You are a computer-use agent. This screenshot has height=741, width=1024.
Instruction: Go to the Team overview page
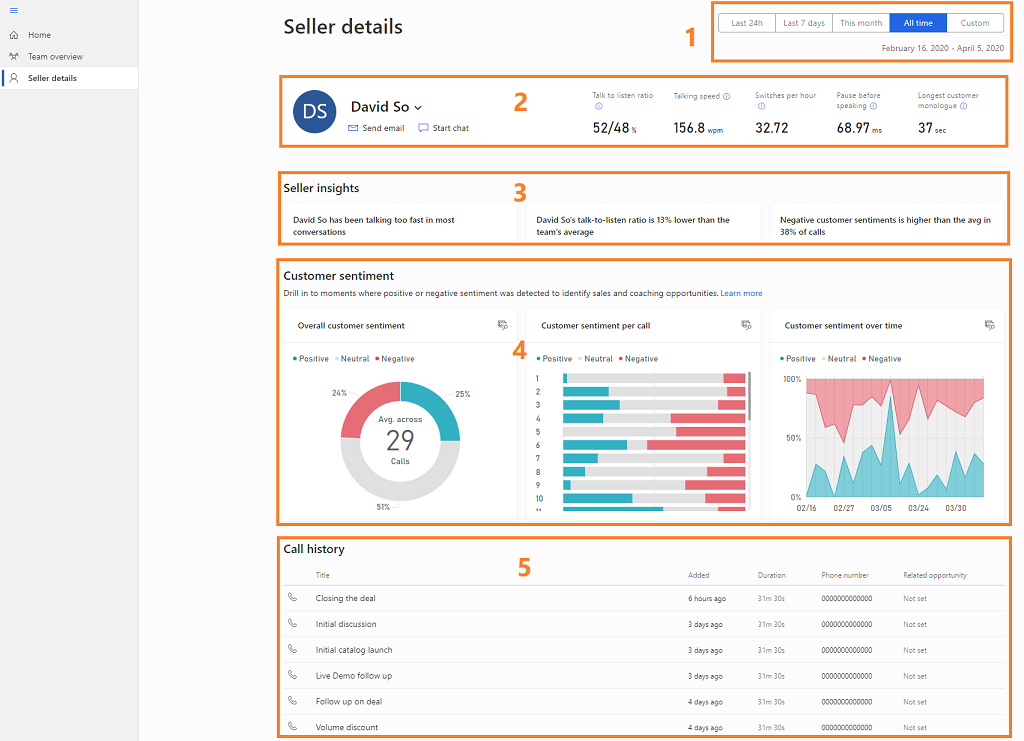point(57,57)
